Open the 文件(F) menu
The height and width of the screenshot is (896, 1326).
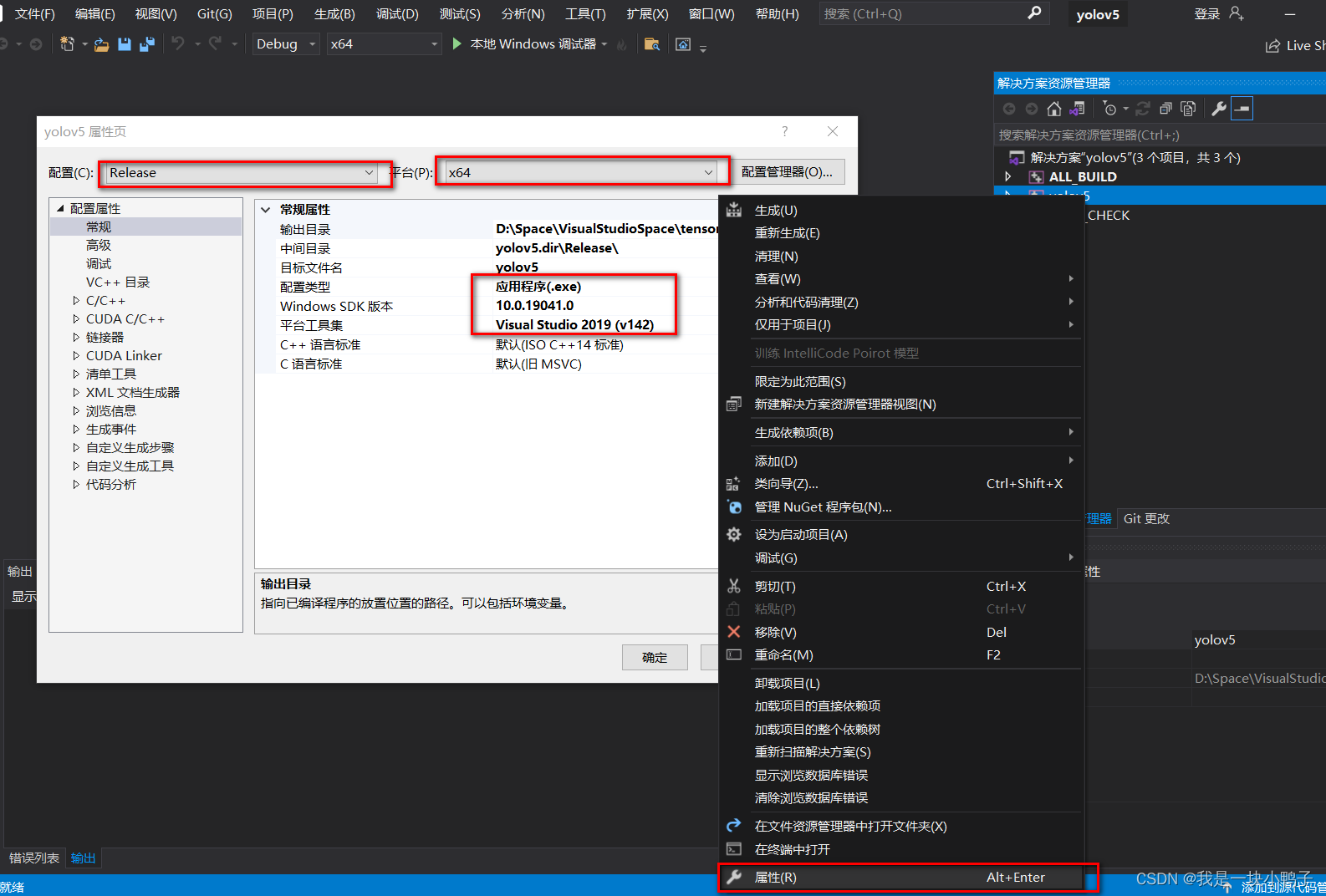coord(35,13)
